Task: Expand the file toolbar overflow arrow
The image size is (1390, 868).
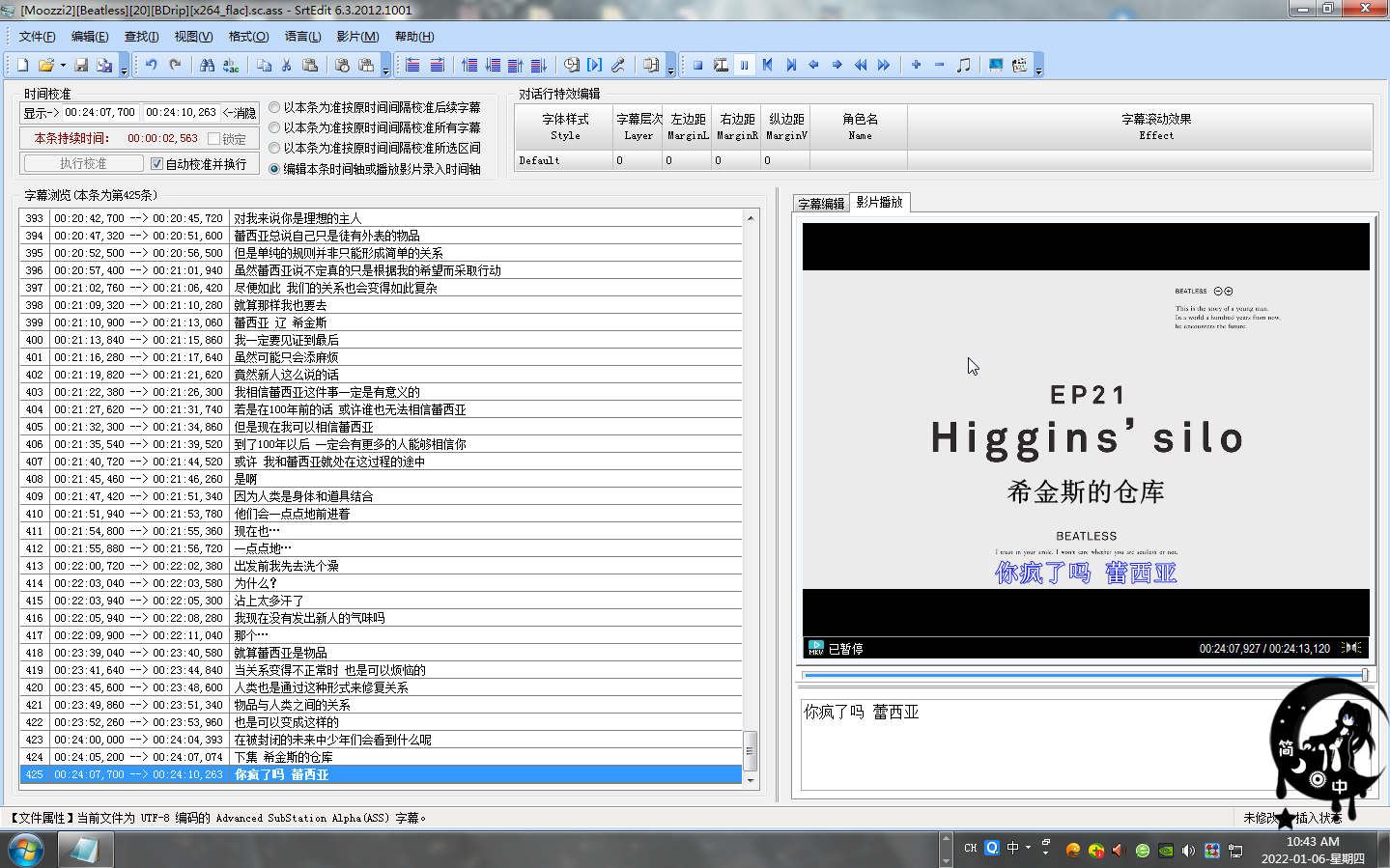Action: tap(125, 68)
